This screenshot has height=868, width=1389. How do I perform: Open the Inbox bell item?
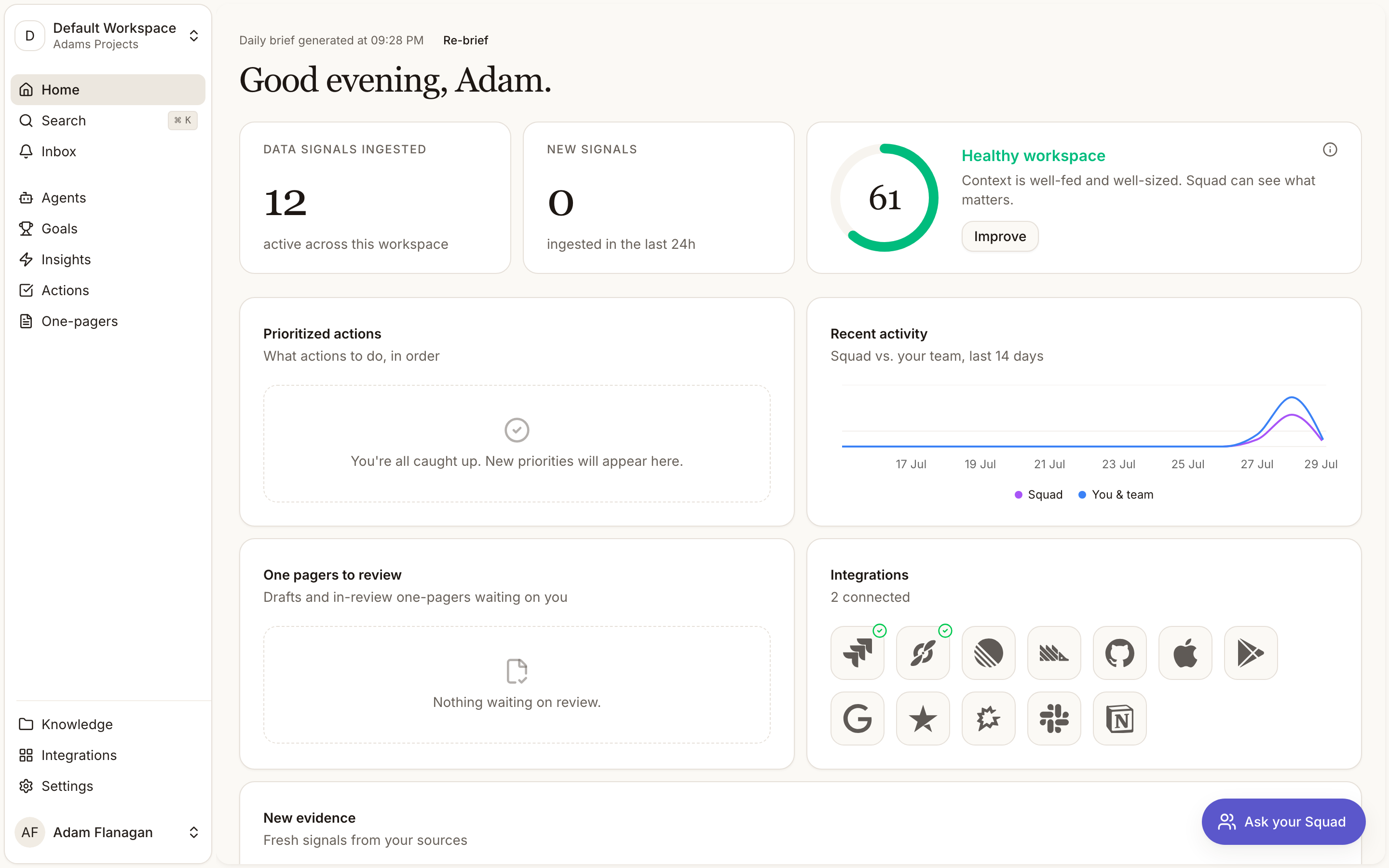(108, 151)
